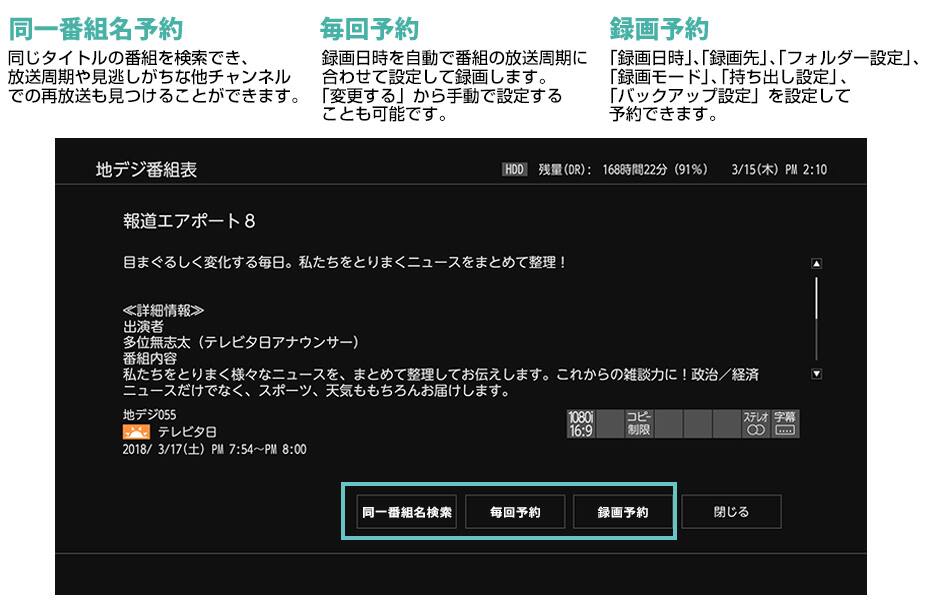The image size is (925, 607).
Task: Click the 録画予約 button
Action: (x=622, y=512)
